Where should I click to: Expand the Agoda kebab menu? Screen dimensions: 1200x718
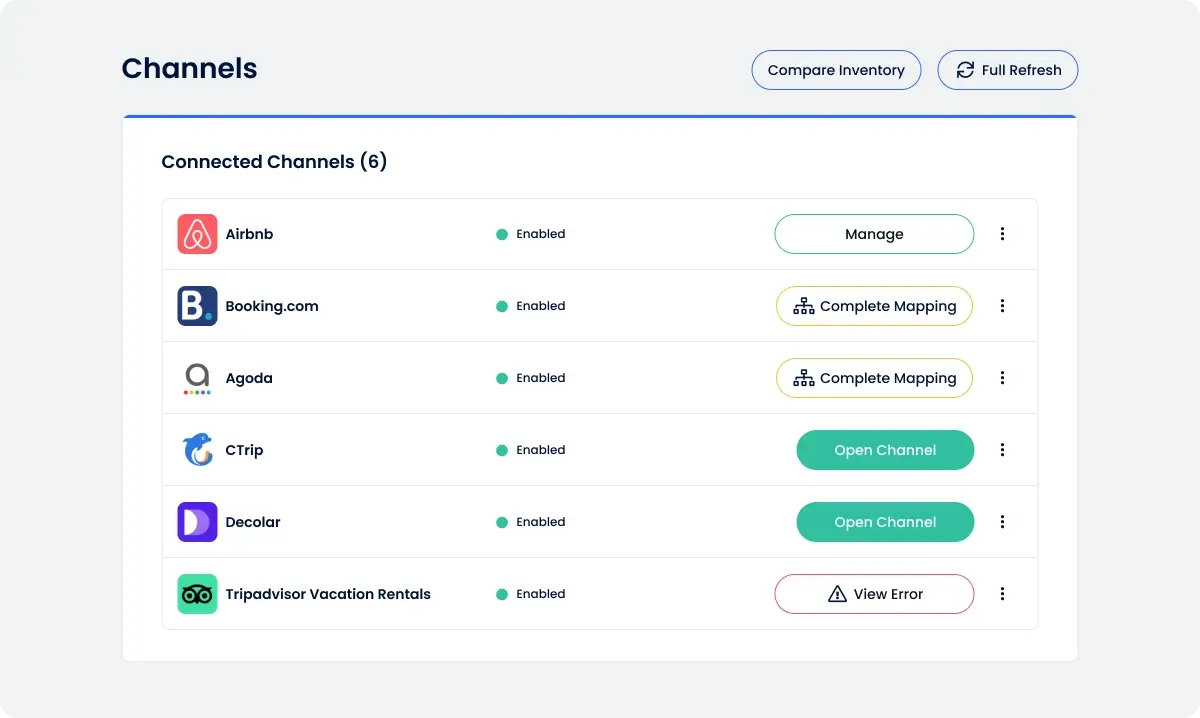pos(1002,378)
